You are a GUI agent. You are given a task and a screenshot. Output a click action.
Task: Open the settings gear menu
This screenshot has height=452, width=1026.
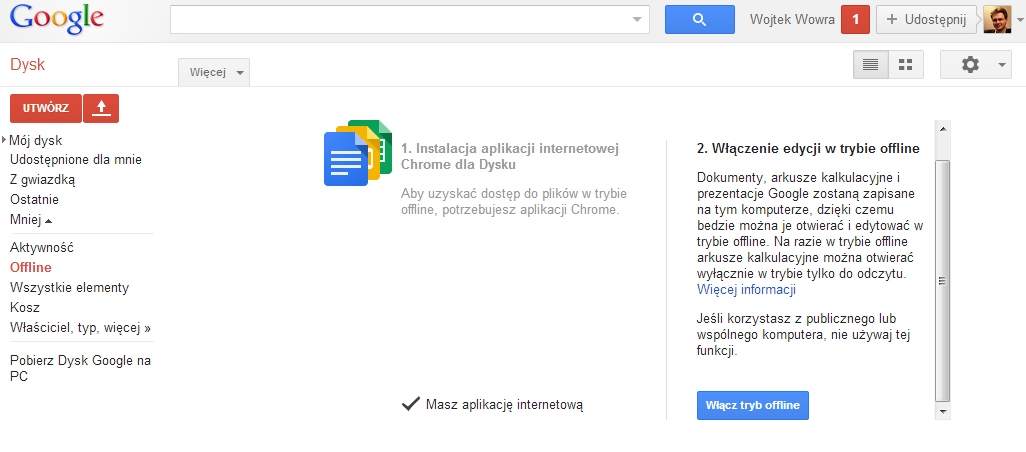[x=976, y=65]
